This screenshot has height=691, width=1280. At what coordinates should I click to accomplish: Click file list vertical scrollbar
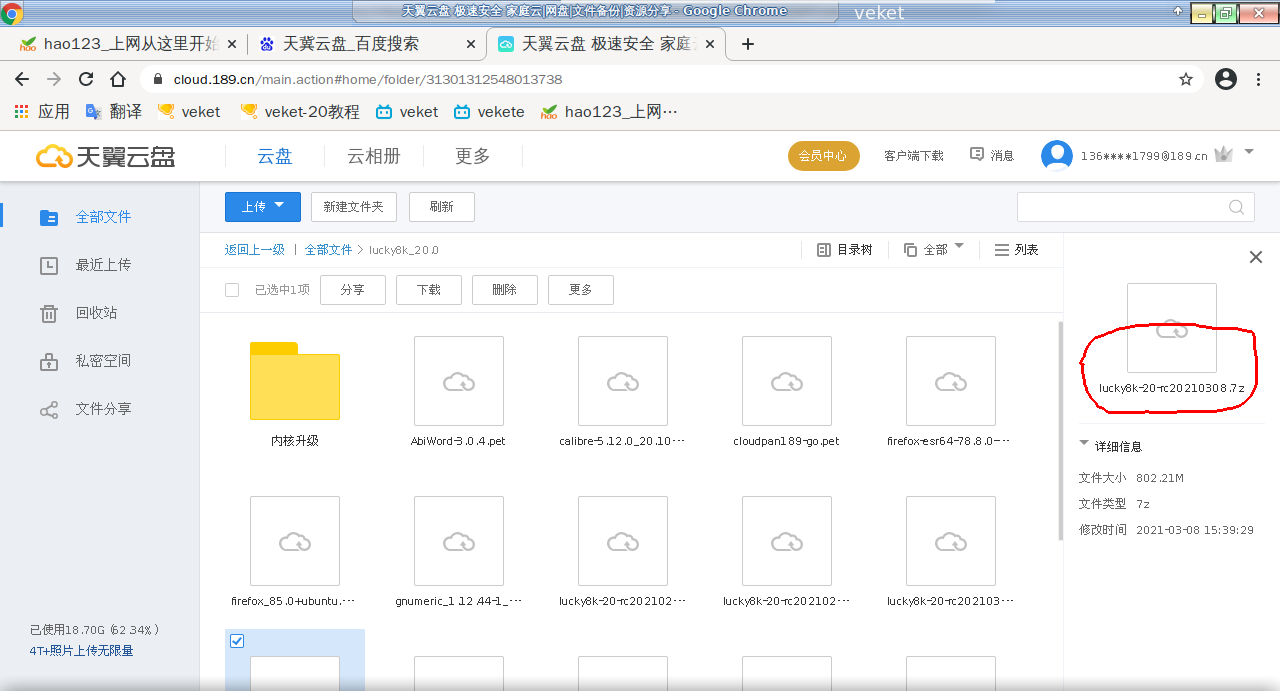pos(1060,430)
